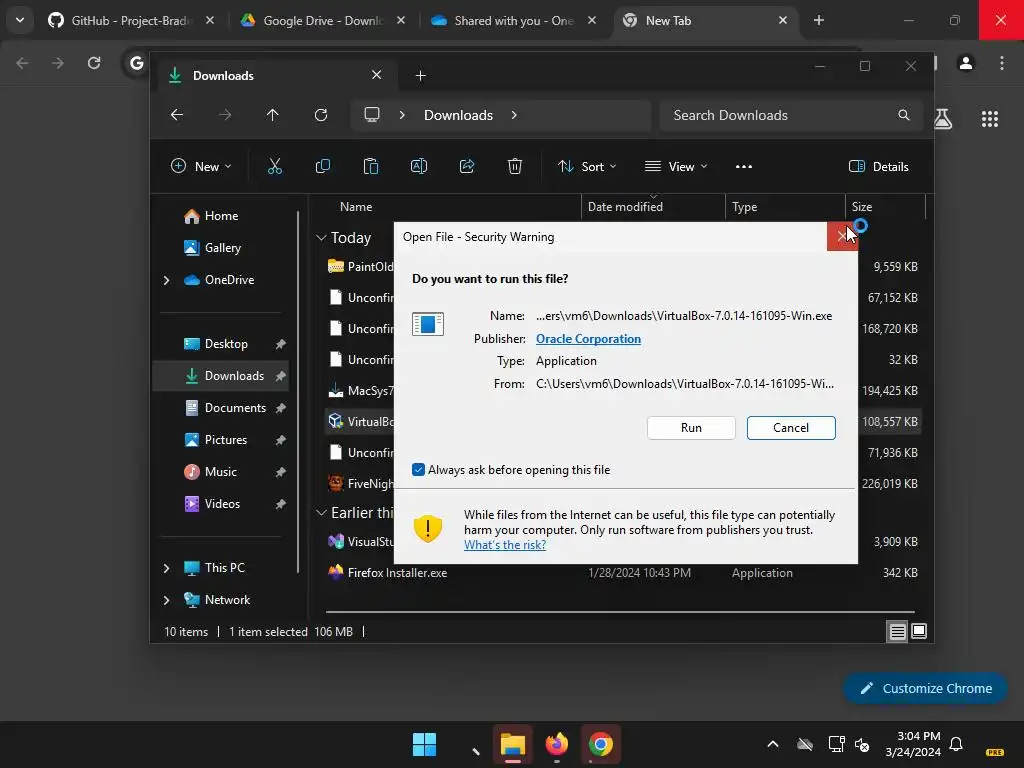Open the View dropdown
The width and height of the screenshot is (1024, 768).
point(676,167)
